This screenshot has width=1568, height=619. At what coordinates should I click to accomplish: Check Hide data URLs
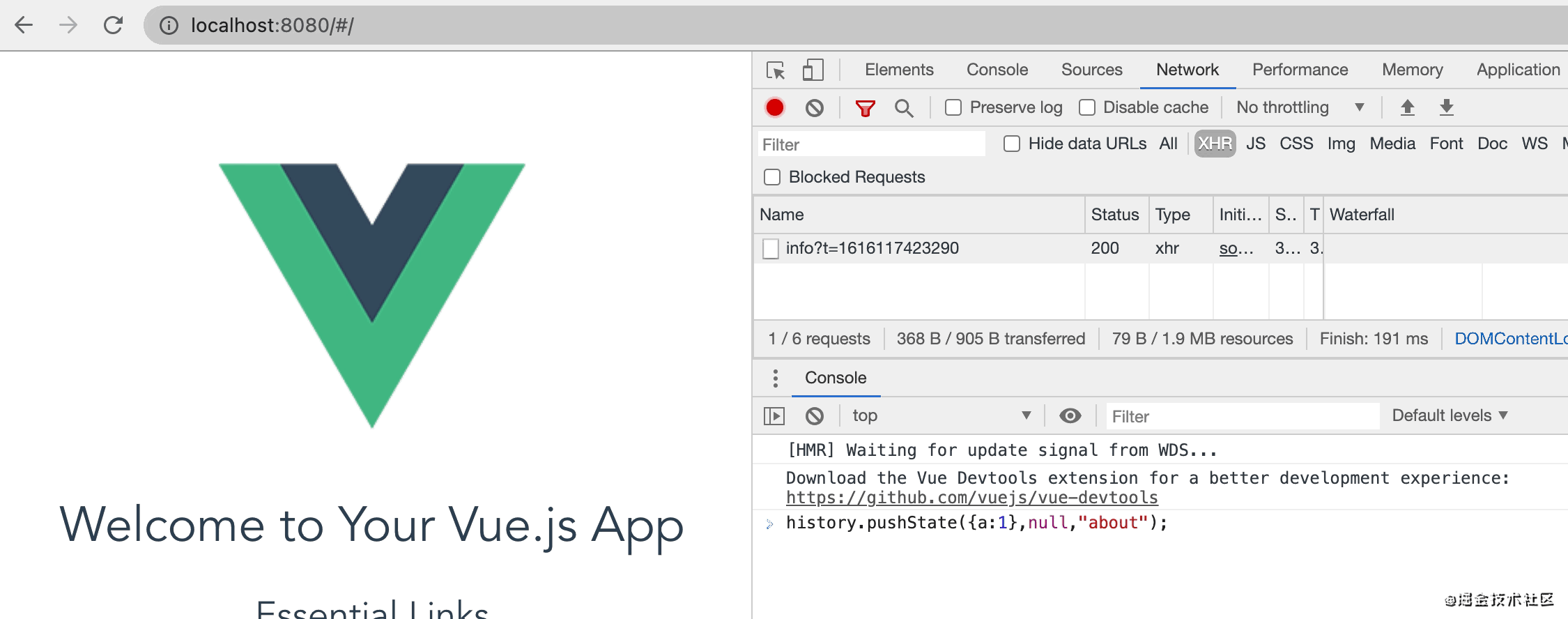pyautogui.click(x=1012, y=144)
